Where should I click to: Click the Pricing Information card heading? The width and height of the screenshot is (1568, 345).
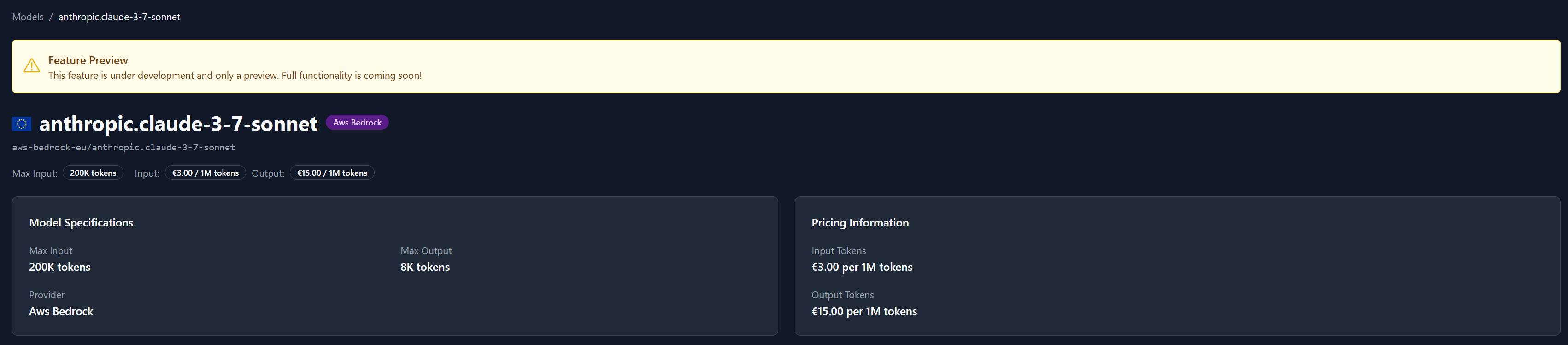click(859, 222)
